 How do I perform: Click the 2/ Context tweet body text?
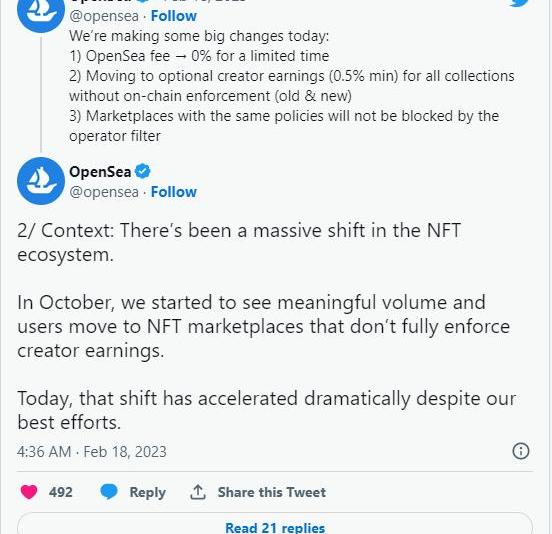point(266,326)
